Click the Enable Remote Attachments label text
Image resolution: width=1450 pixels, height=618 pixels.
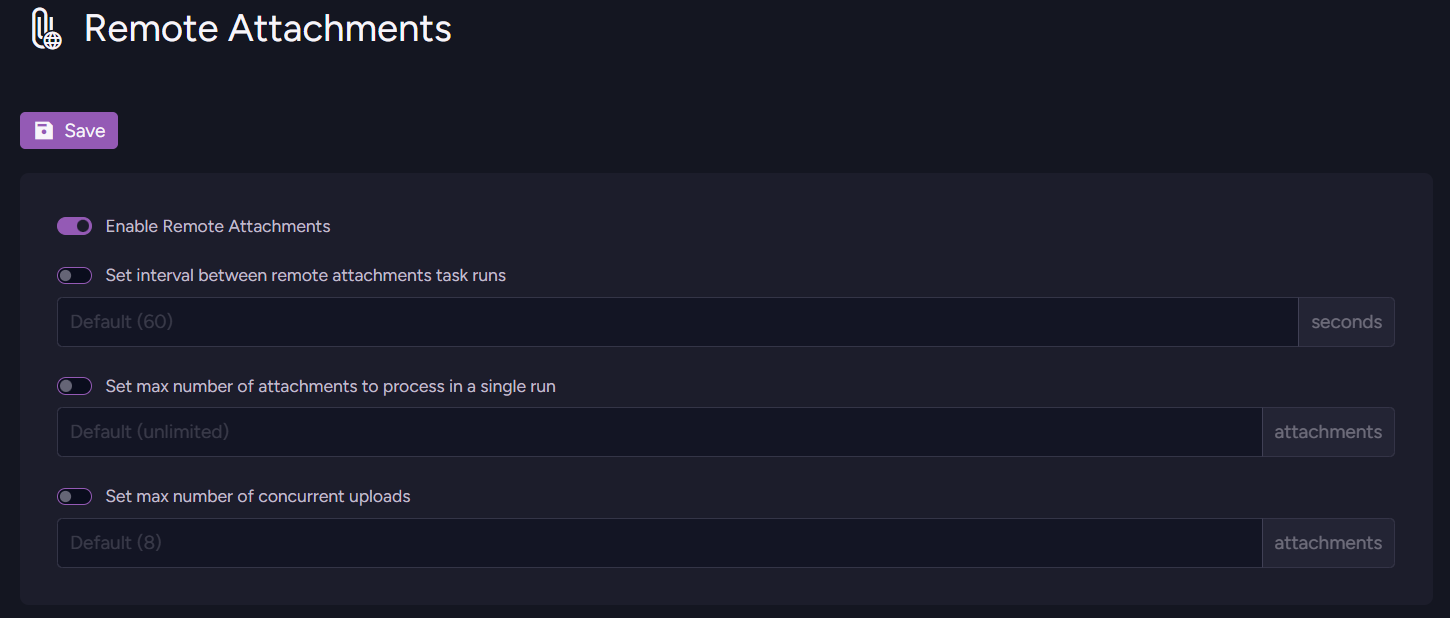click(218, 226)
